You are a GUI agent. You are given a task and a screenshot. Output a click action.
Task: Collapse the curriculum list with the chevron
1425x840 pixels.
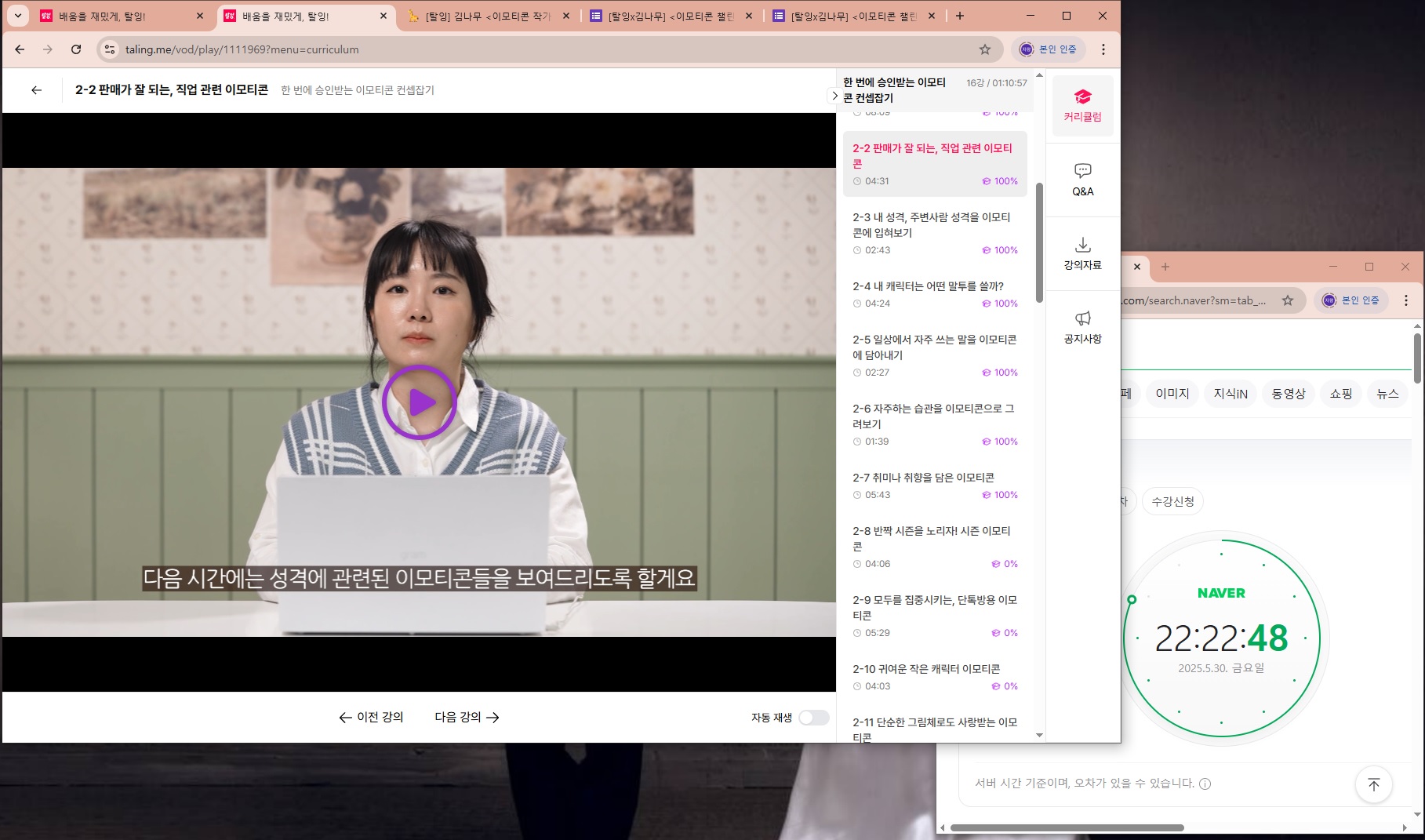click(x=834, y=96)
